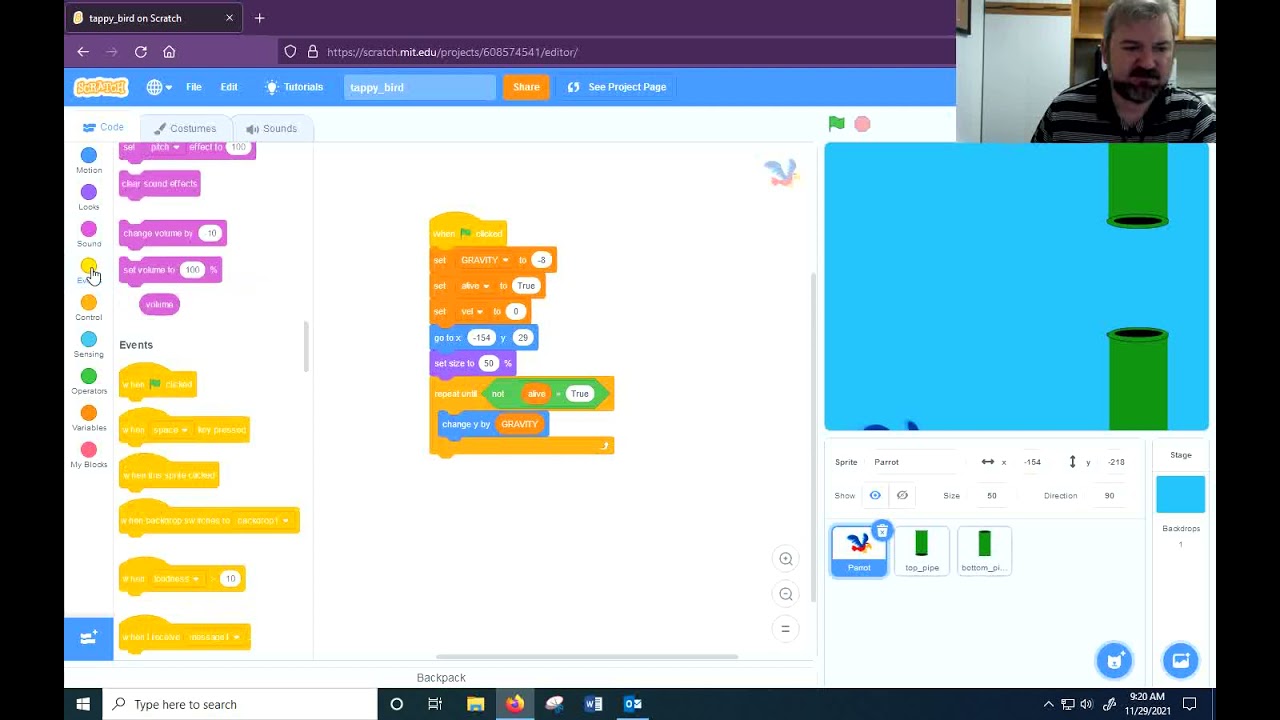The image size is (1280, 720).
Task: Edit the sprite x position field
Action: 1033,462
